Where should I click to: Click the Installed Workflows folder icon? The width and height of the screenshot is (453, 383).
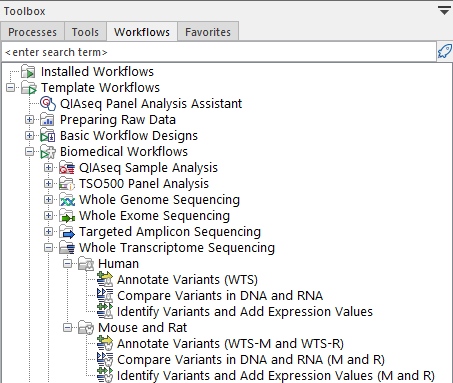28,72
